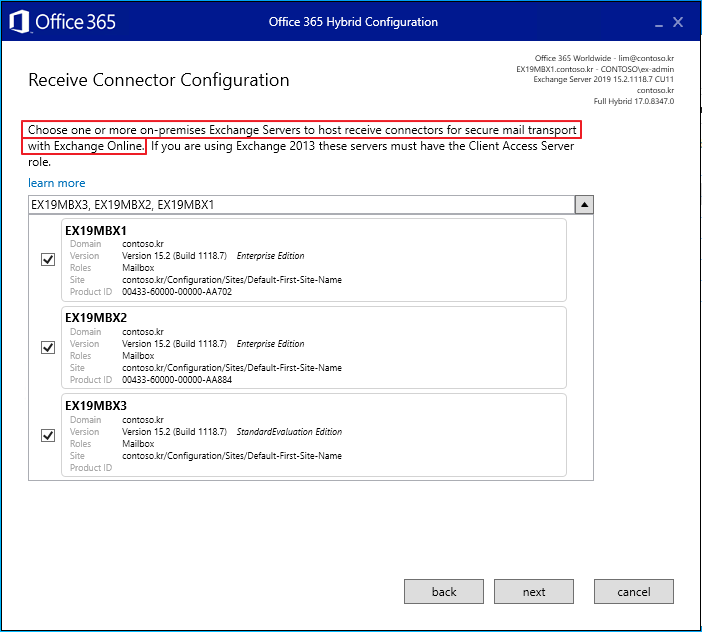Click the Office 365 logo icon

click(19, 21)
